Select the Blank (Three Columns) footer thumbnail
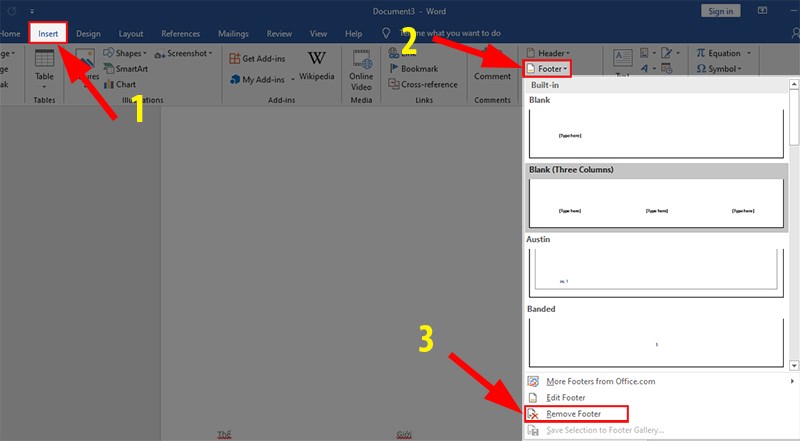 coord(656,203)
